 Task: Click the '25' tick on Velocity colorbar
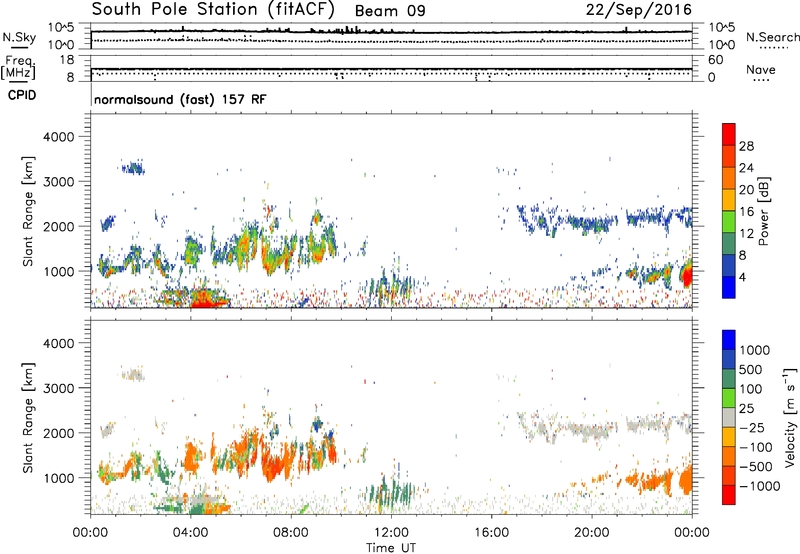pos(747,409)
